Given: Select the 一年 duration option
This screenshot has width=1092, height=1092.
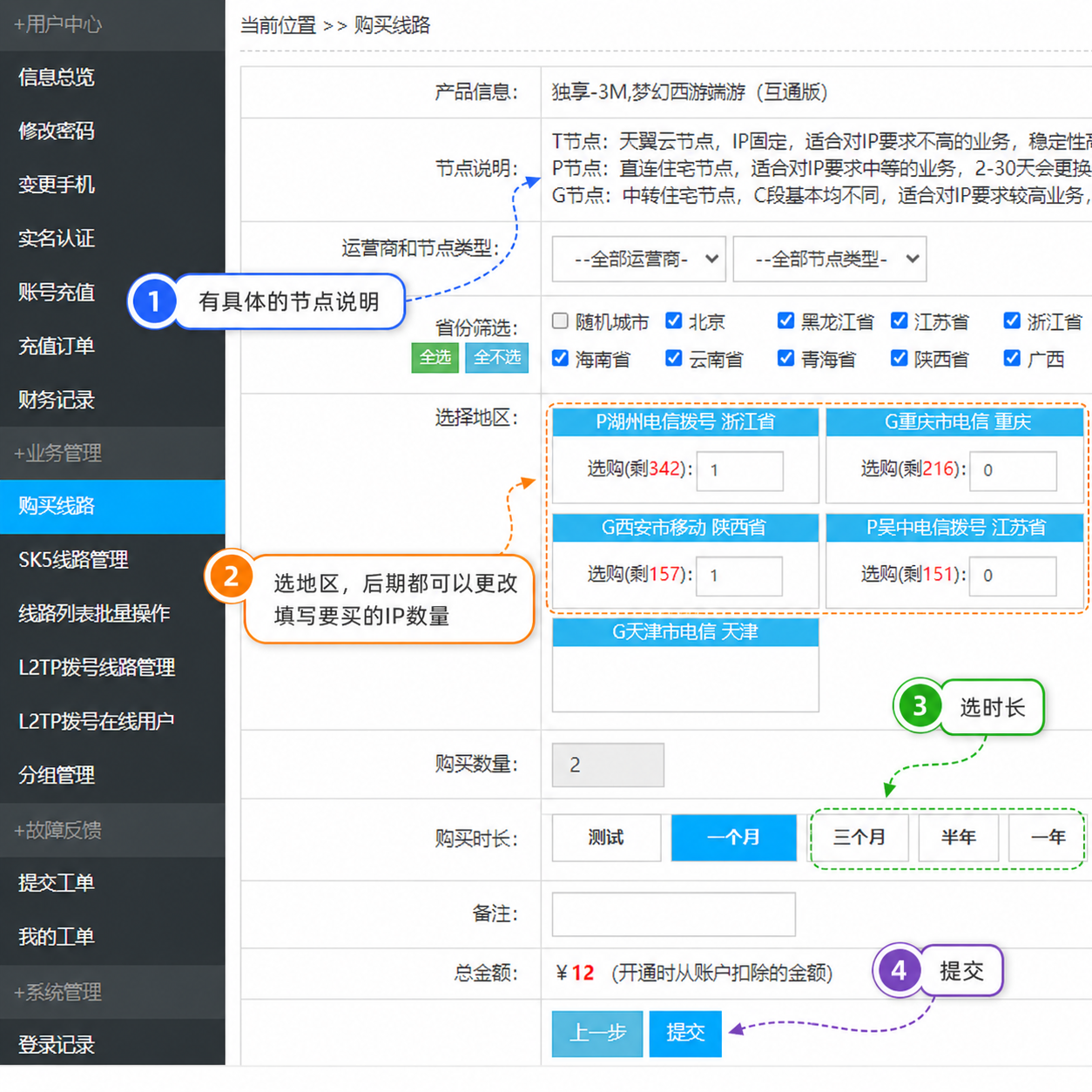Looking at the screenshot, I should coord(1048,838).
